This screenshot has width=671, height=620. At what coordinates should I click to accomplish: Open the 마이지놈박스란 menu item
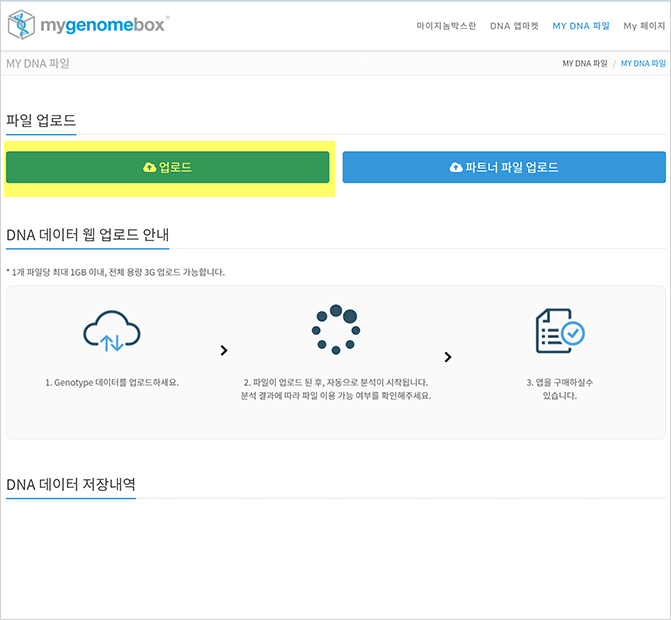pos(446,25)
